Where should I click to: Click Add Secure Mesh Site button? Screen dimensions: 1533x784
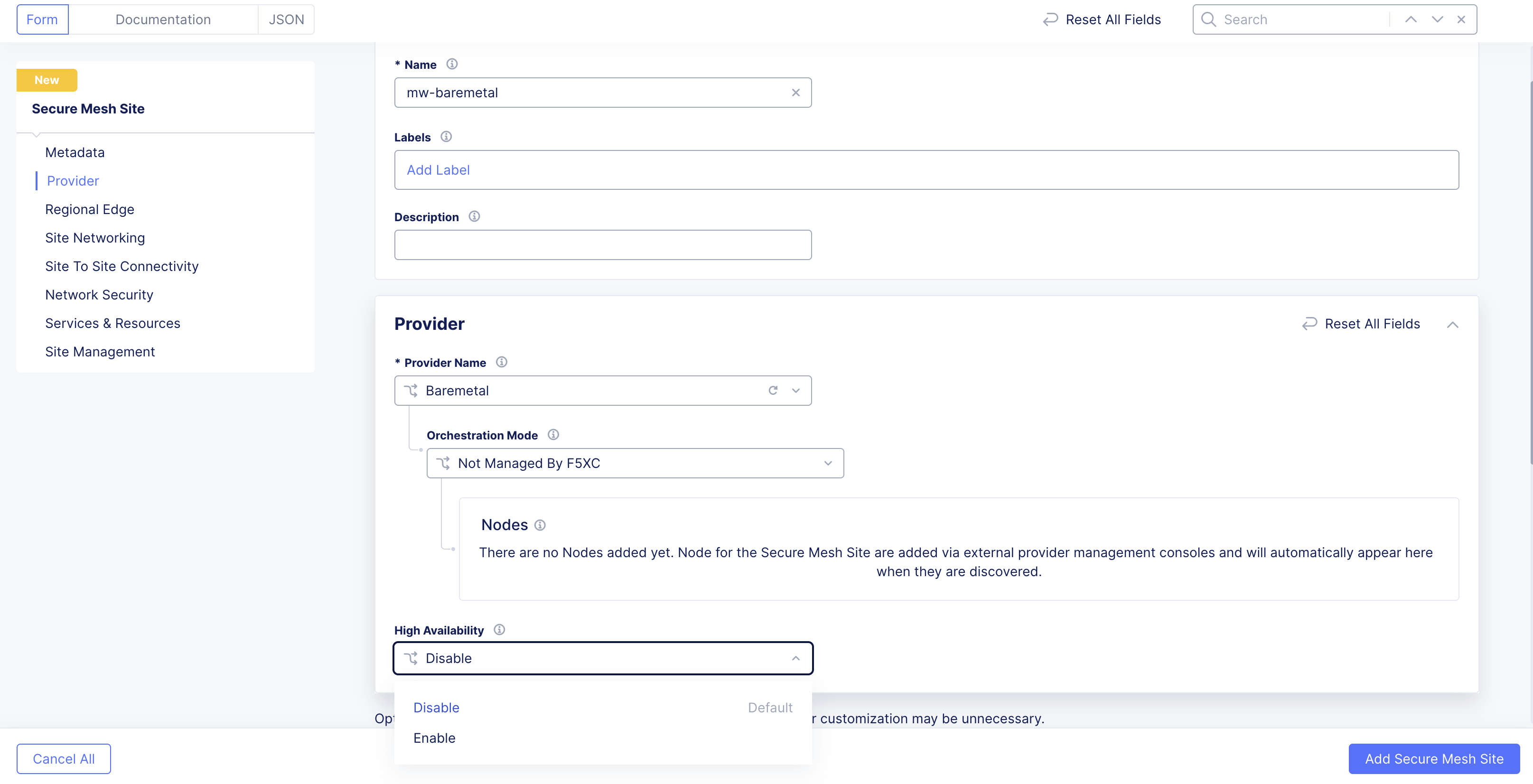[x=1434, y=759]
